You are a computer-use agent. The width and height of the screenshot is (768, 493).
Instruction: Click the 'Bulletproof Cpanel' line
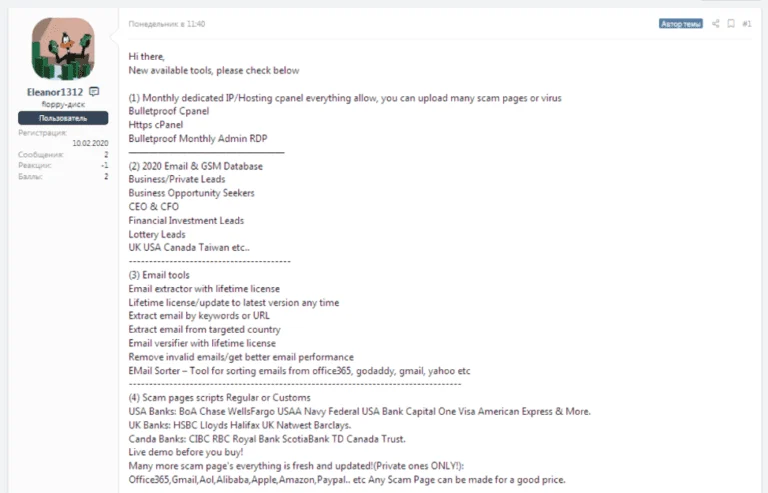coord(168,111)
